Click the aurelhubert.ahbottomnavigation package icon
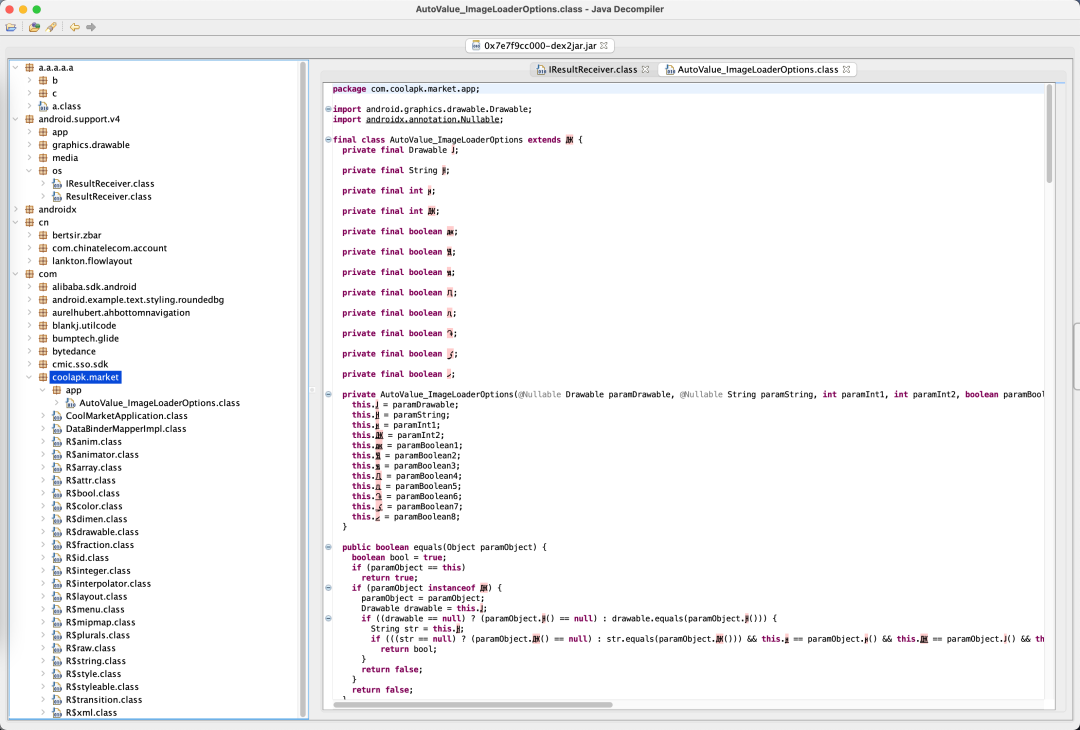 [x=43, y=313]
